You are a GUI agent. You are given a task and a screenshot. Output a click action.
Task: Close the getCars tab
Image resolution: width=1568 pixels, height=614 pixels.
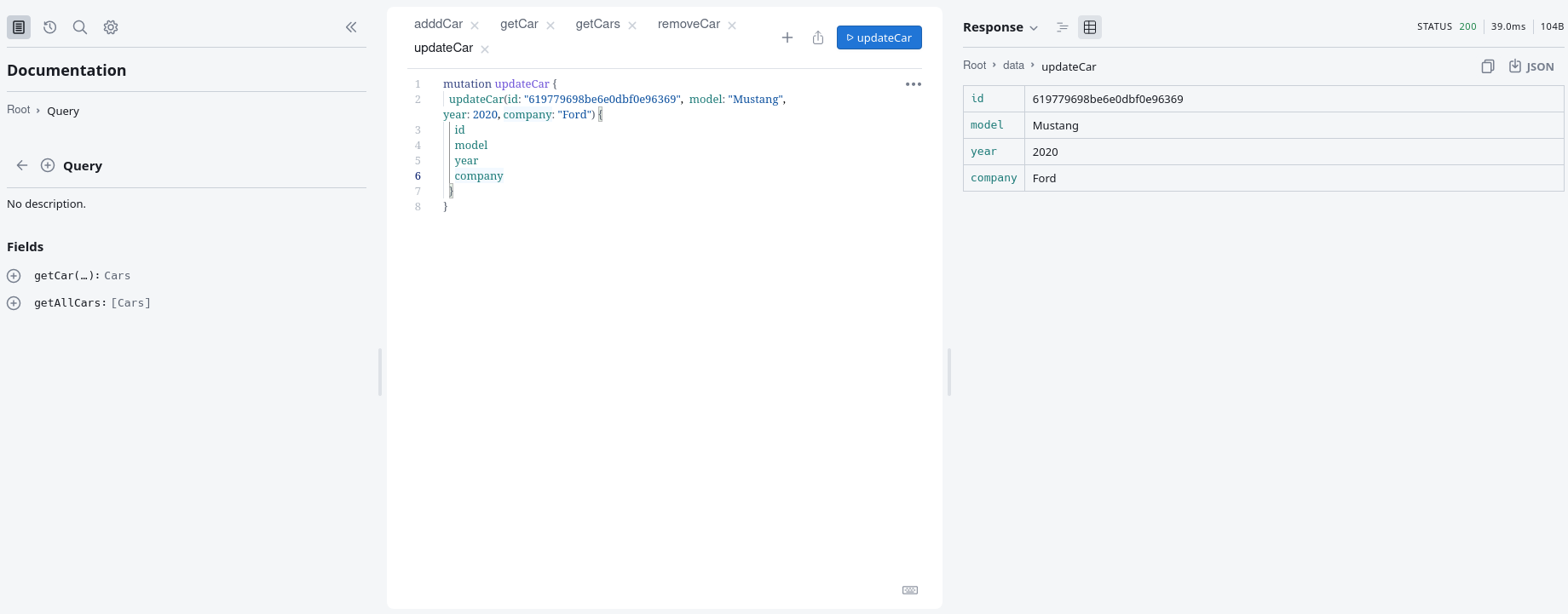pos(632,26)
